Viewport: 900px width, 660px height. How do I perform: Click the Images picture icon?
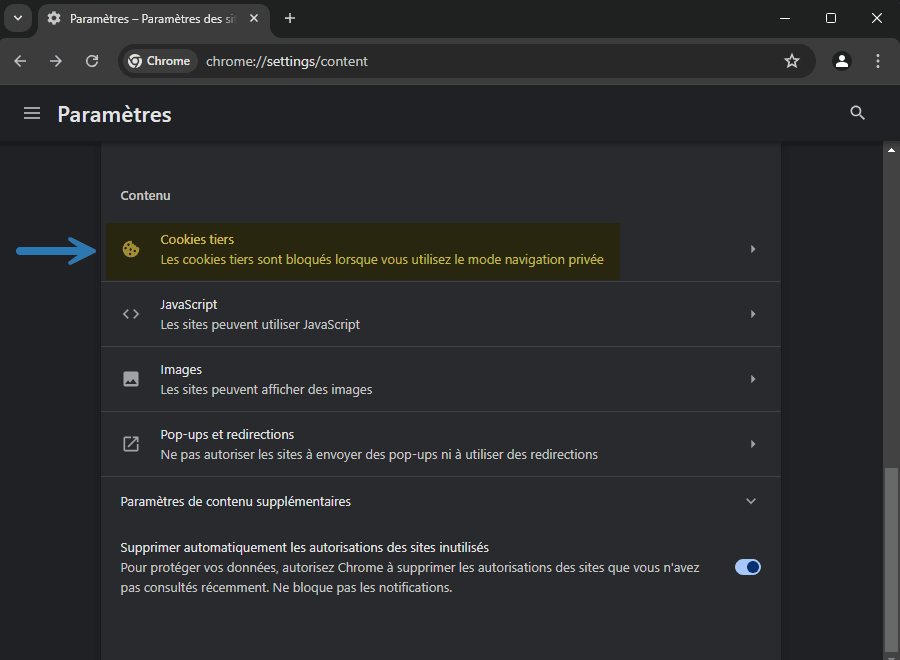131,379
